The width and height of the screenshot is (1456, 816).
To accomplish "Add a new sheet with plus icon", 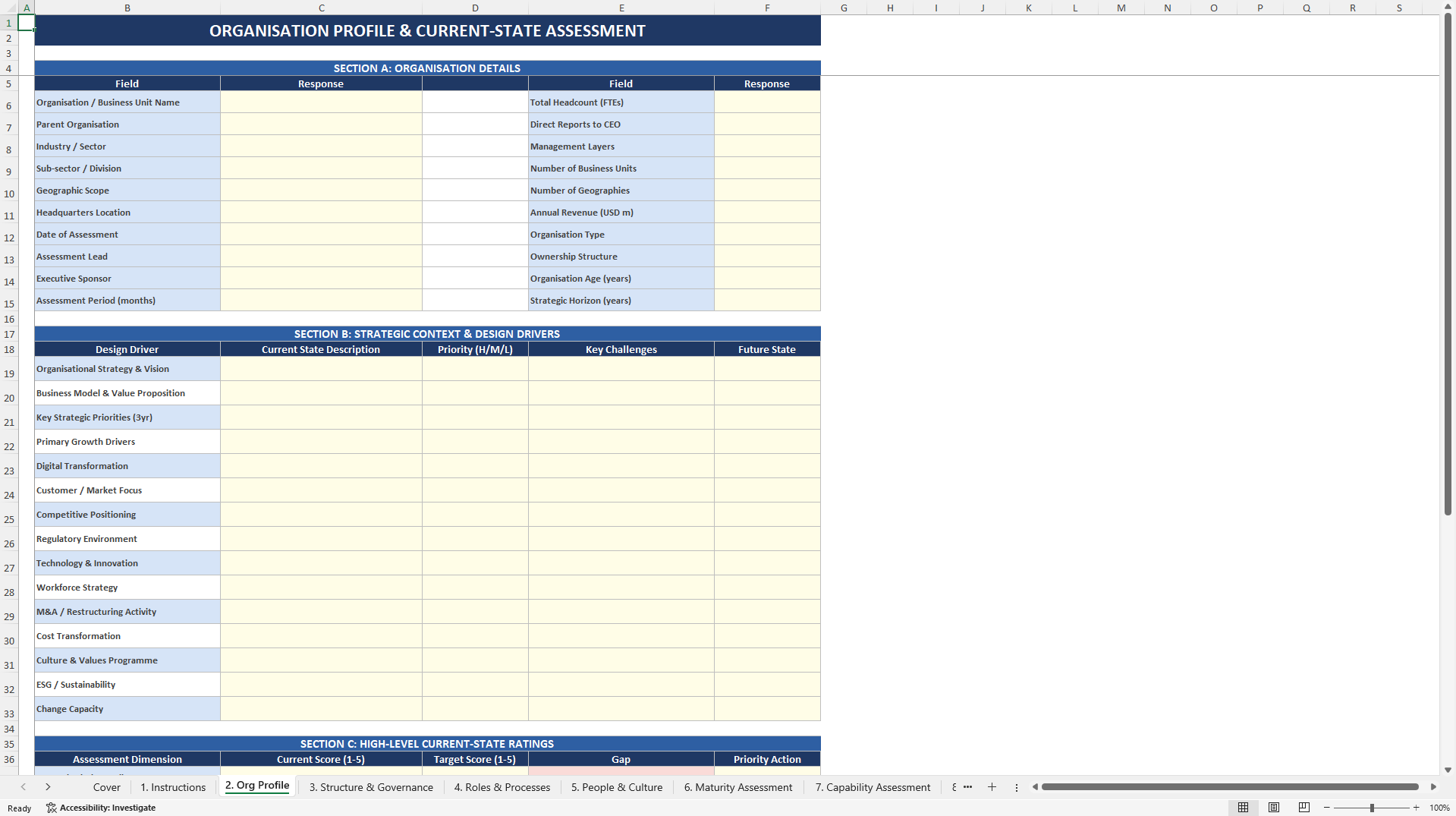I will (x=992, y=787).
